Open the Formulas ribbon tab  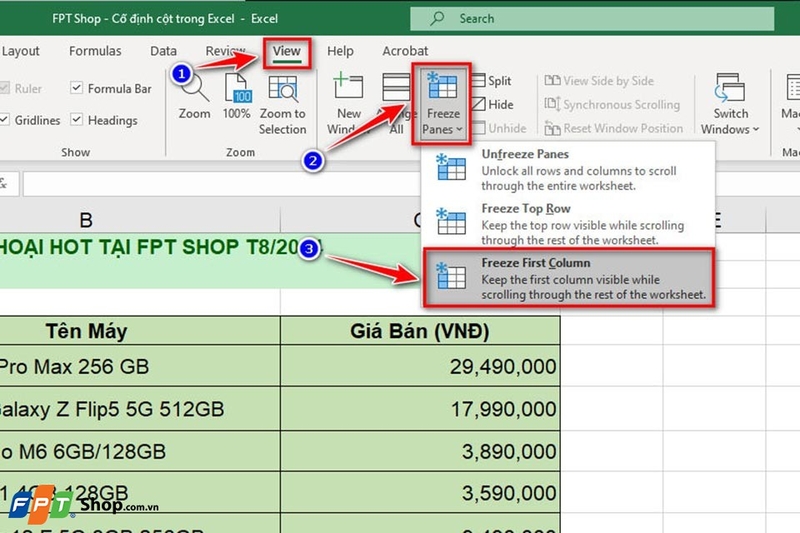click(95, 51)
